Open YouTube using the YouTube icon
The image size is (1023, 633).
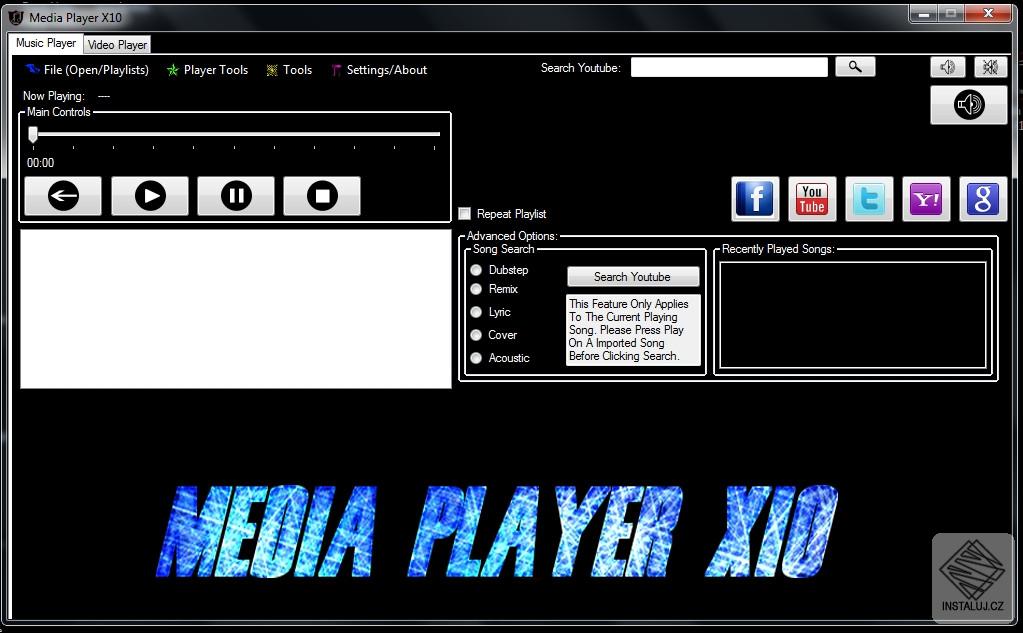pos(811,199)
